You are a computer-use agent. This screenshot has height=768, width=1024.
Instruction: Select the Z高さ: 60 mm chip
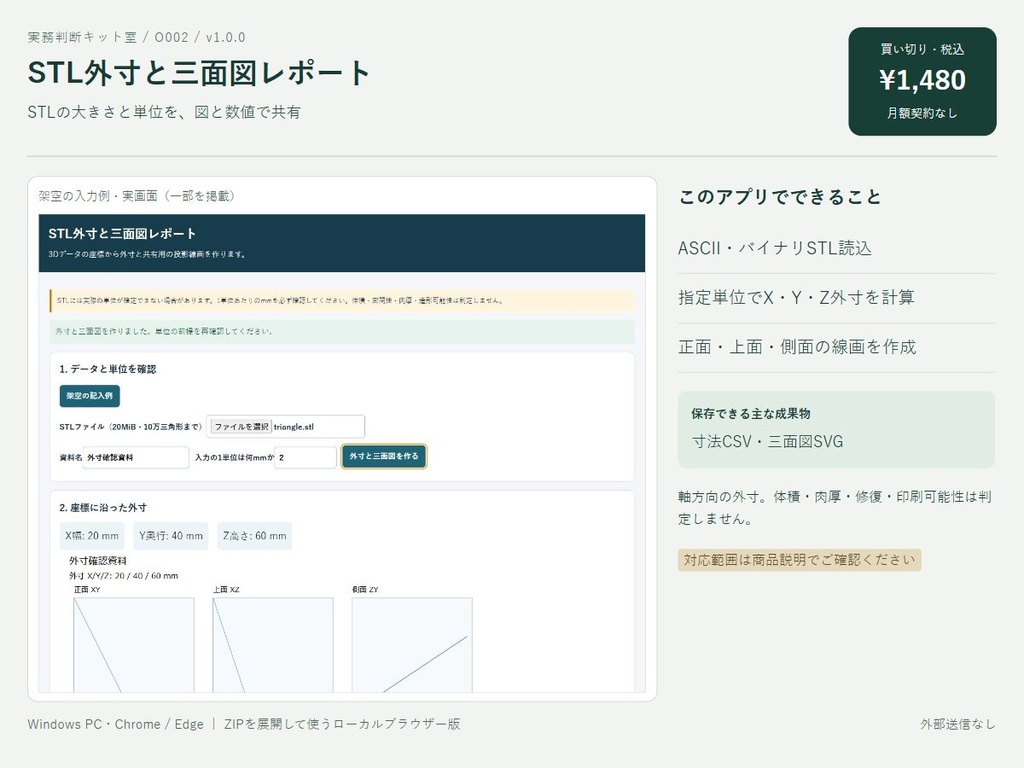point(255,536)
